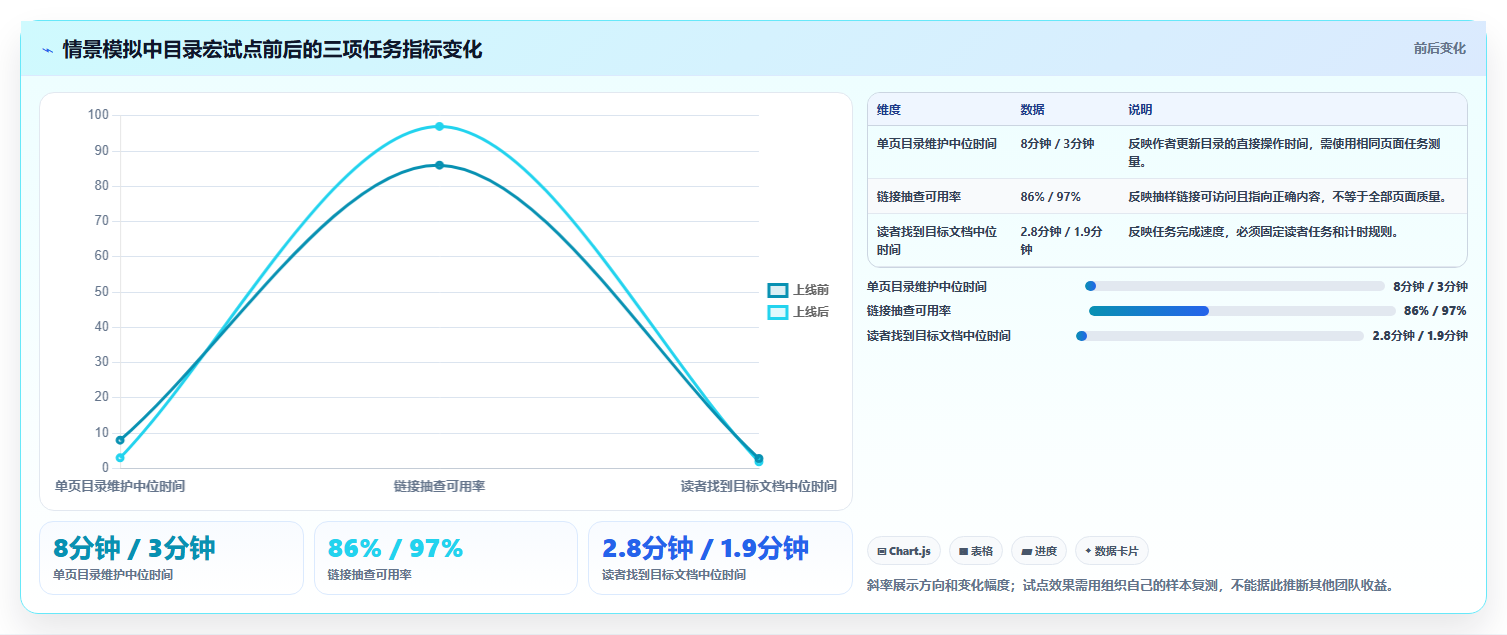Click the 单页目录维护中位时间 progress bar
This screenshot has width=1507, height=635.
click(x=1235, y=286)
